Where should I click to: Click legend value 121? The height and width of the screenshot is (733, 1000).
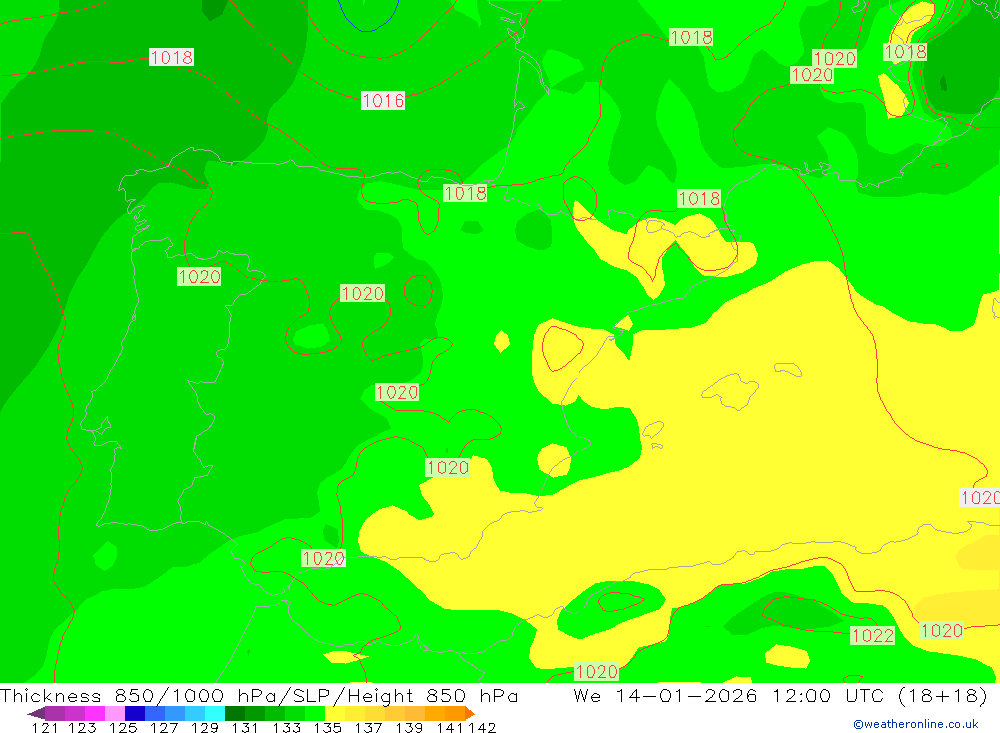pos(45,728)
